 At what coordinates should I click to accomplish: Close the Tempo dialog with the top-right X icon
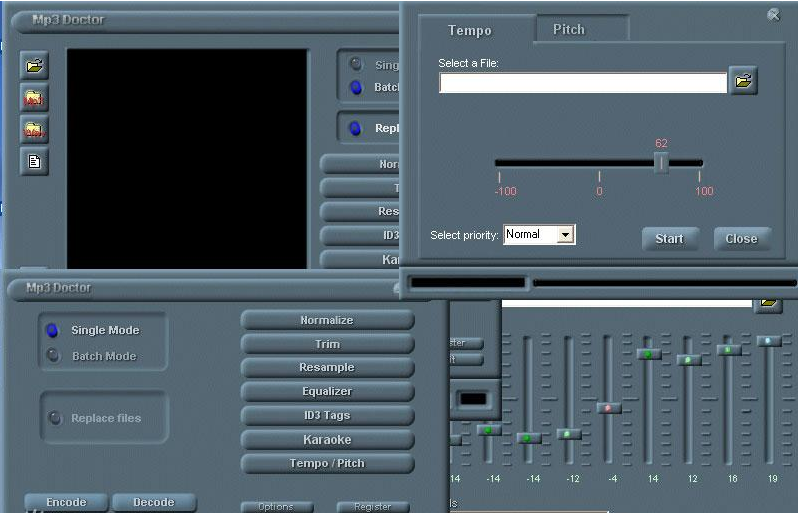tap(773, 15)
